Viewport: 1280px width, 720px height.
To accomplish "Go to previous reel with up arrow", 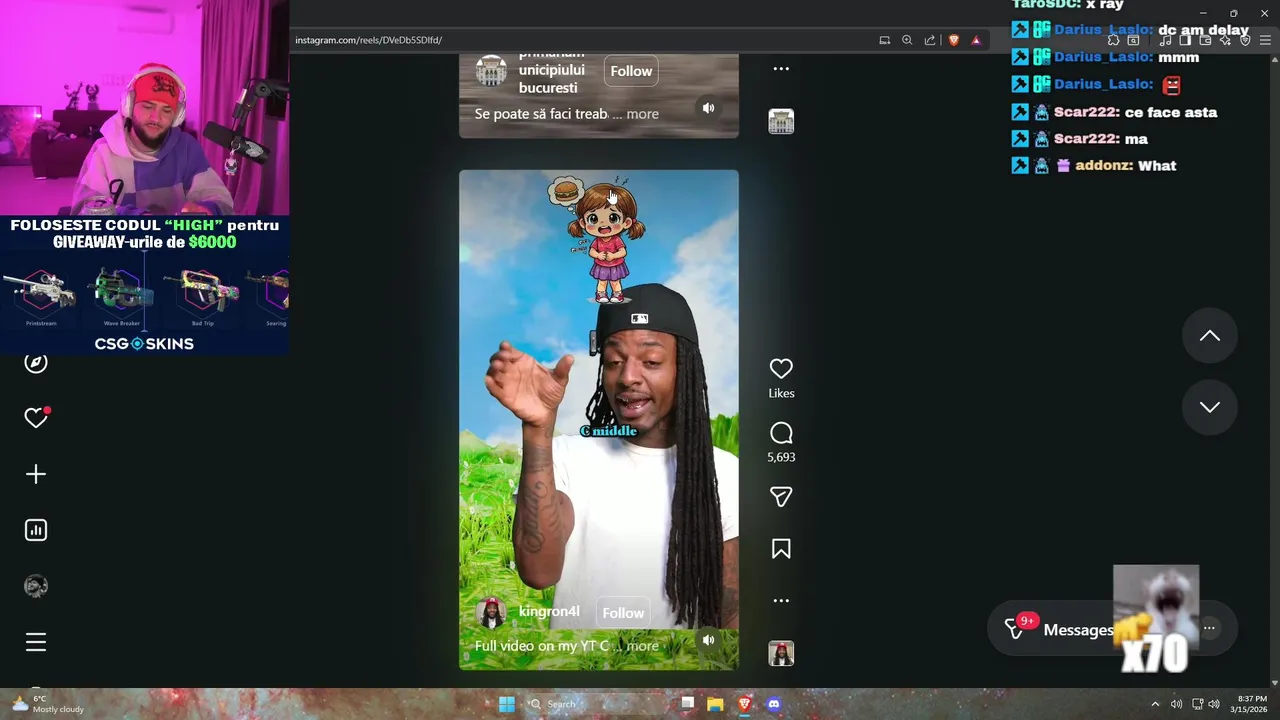I will coord(1210,336).
